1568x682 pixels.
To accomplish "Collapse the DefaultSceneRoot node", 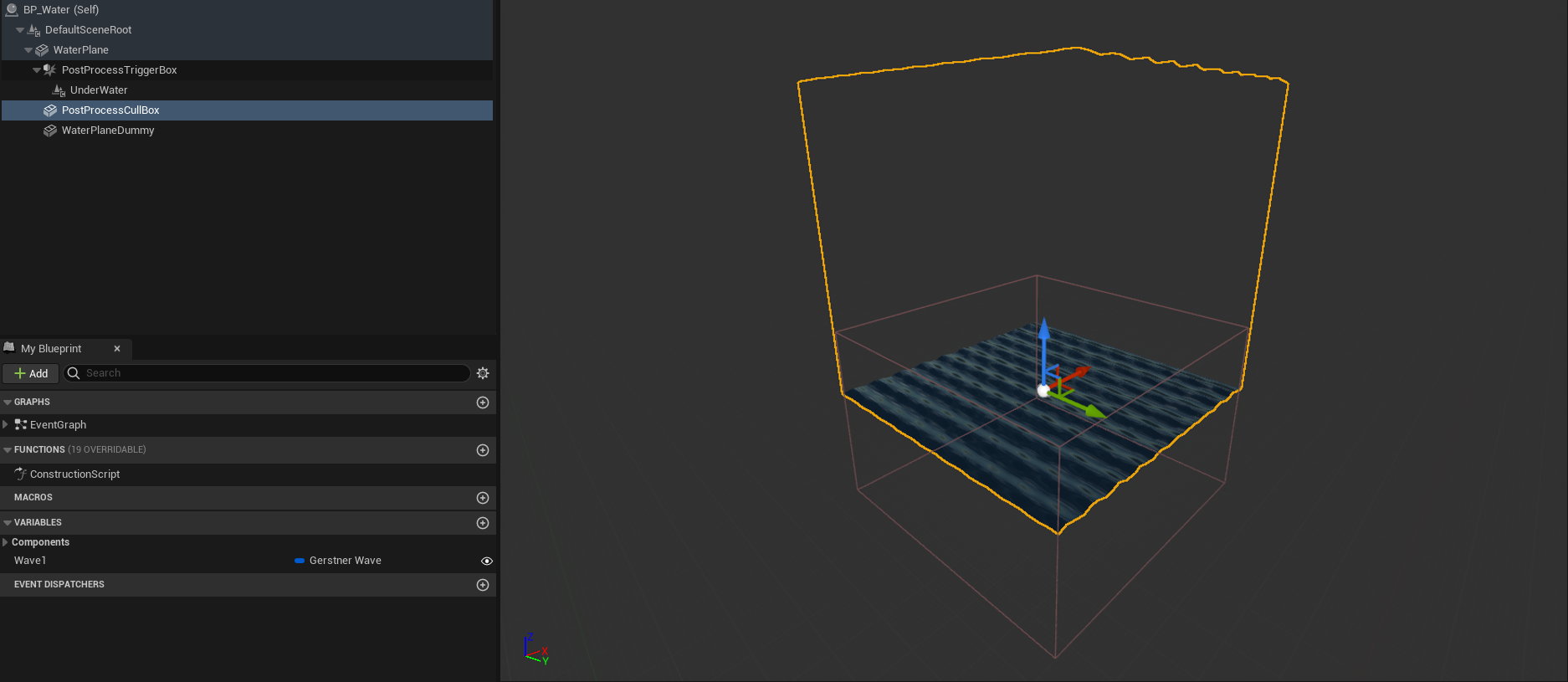I will (x=20, y=30).
